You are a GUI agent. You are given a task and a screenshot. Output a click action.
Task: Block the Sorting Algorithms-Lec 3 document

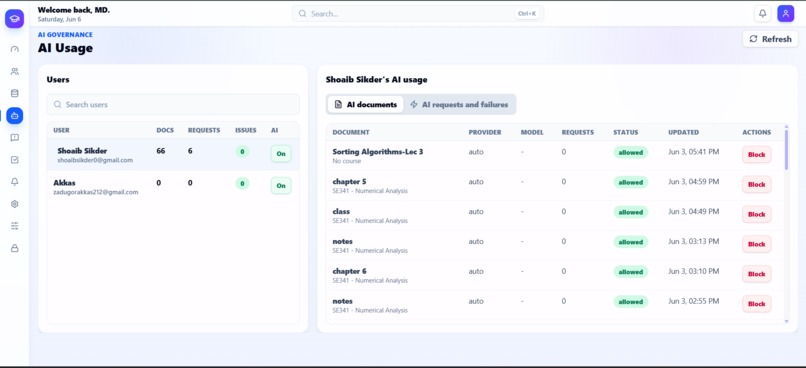point(756,155)
